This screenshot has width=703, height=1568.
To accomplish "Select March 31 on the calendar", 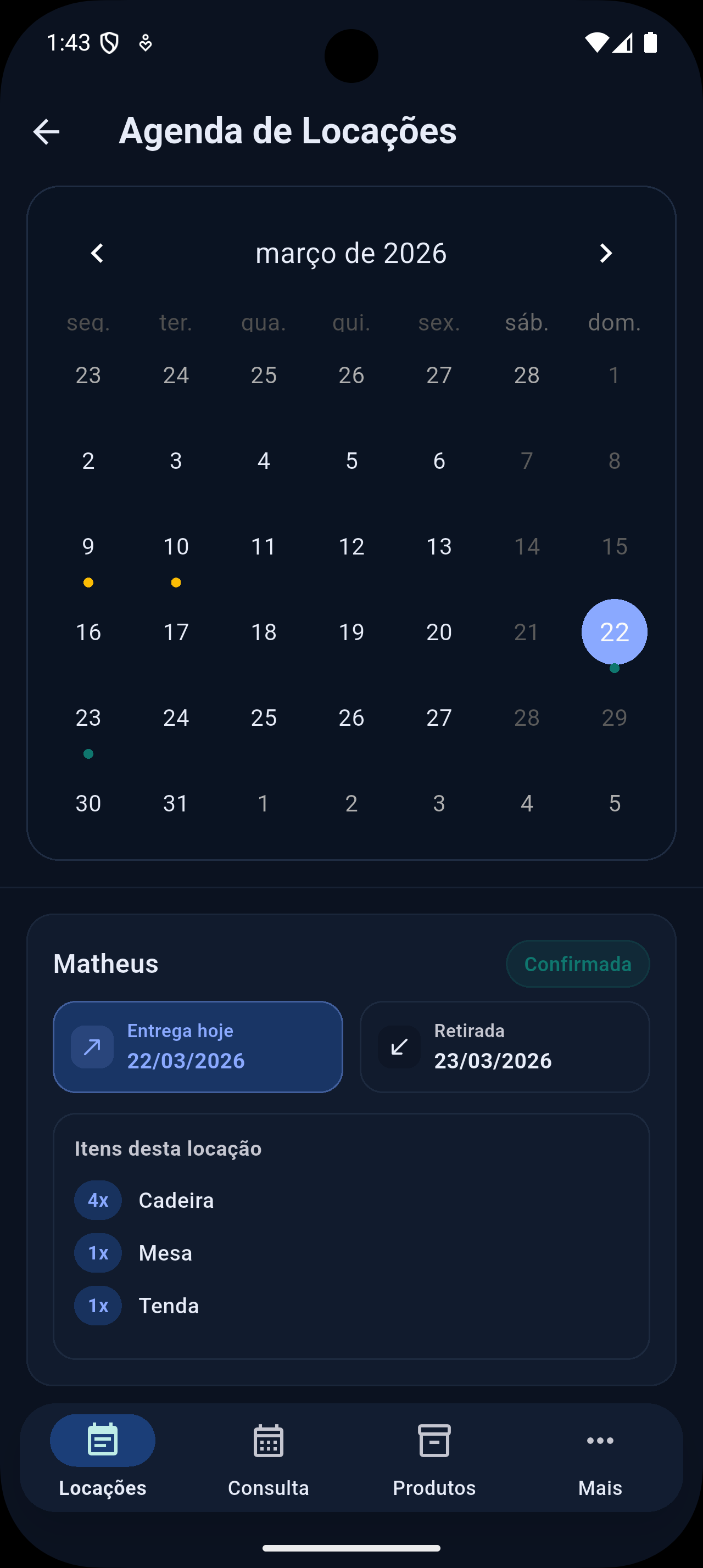I will (176, 803).
